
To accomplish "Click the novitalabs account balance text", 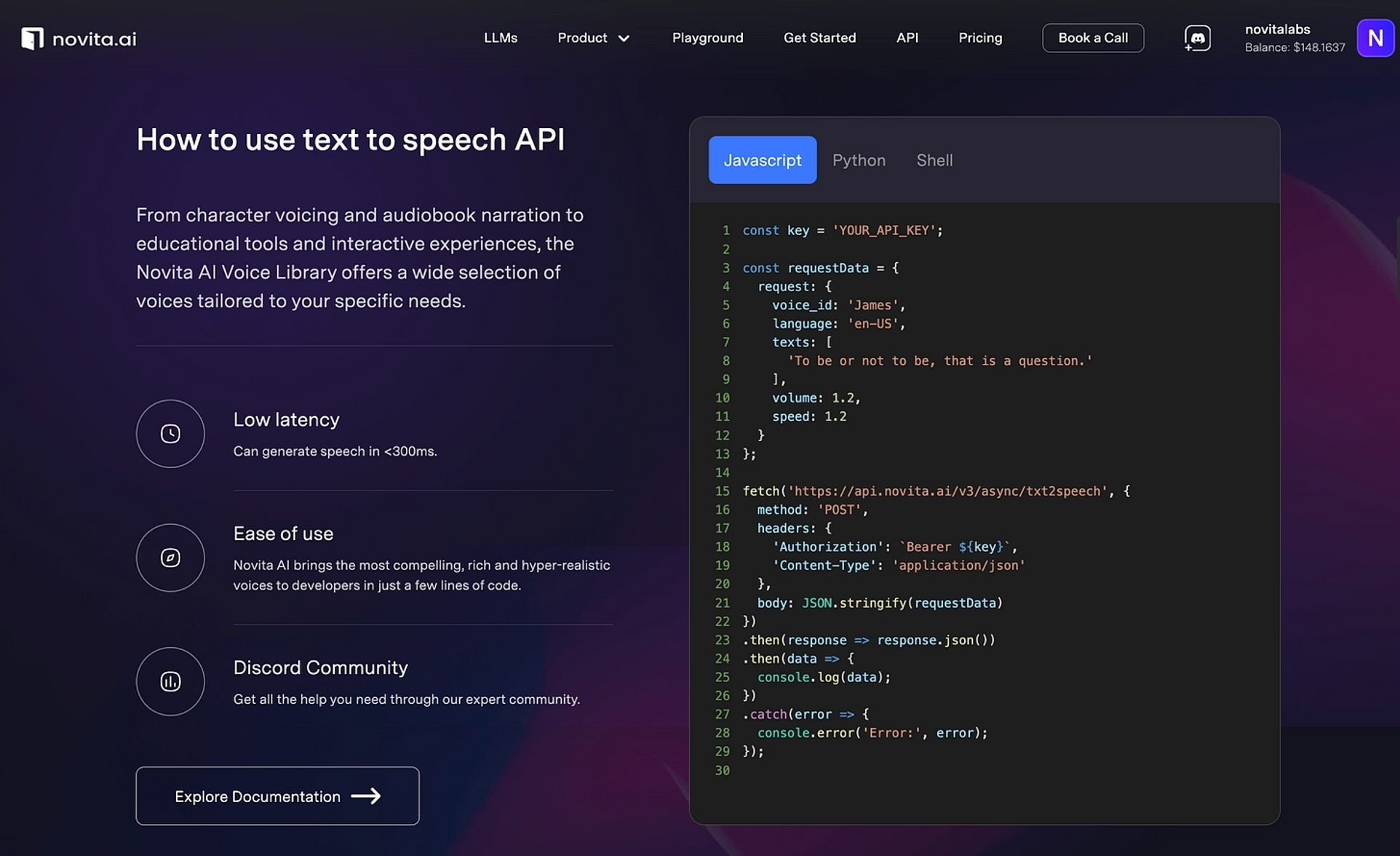I will [1294, 47].
